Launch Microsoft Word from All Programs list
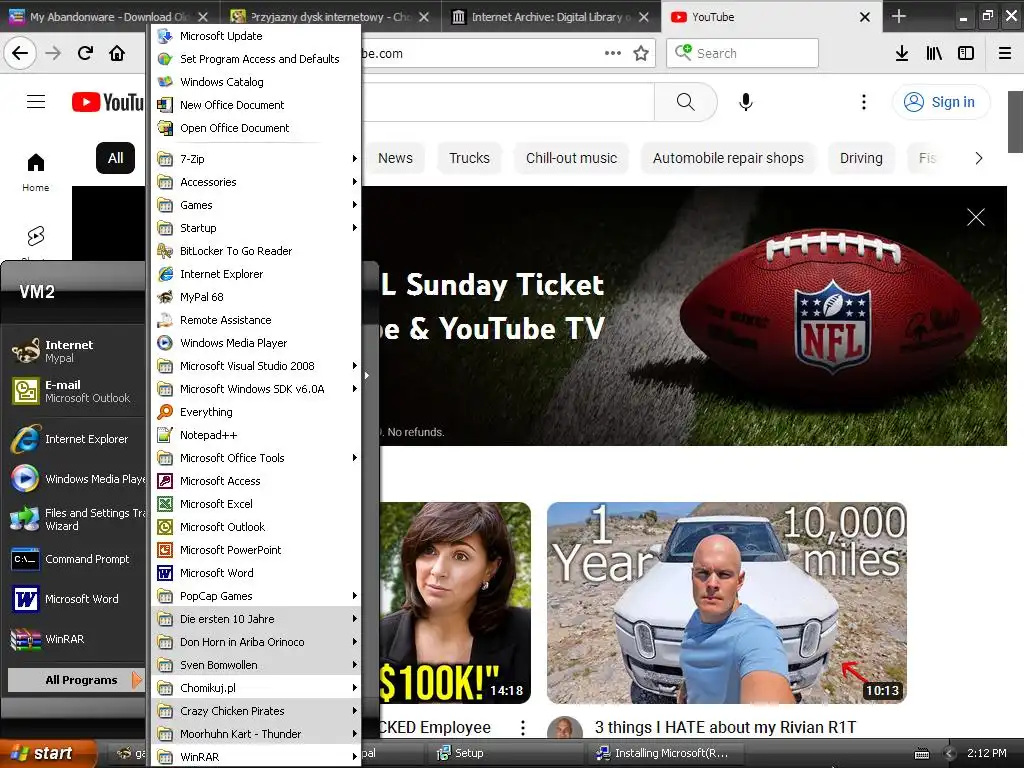Screen dimensions: 1024x768 tap(255, 573)
